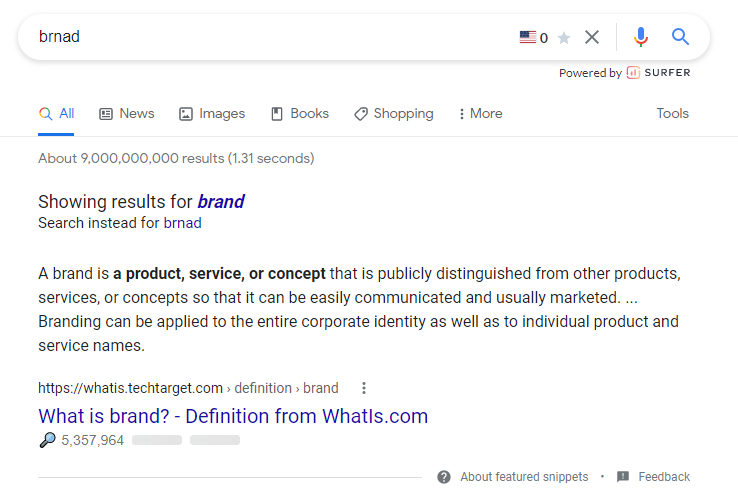Open the Tools options

(673, 113)
